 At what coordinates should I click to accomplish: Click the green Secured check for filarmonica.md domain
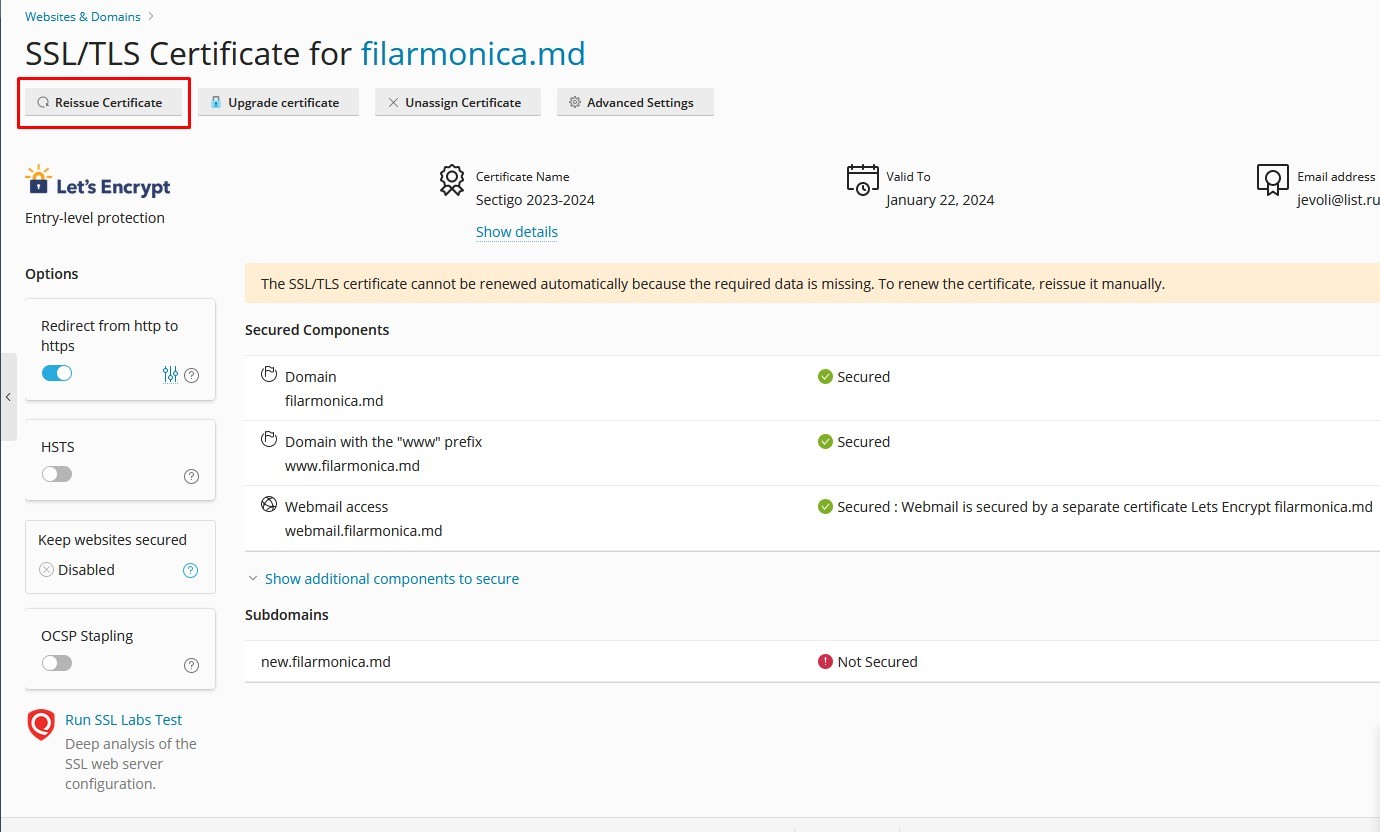(x=825, y=377)
